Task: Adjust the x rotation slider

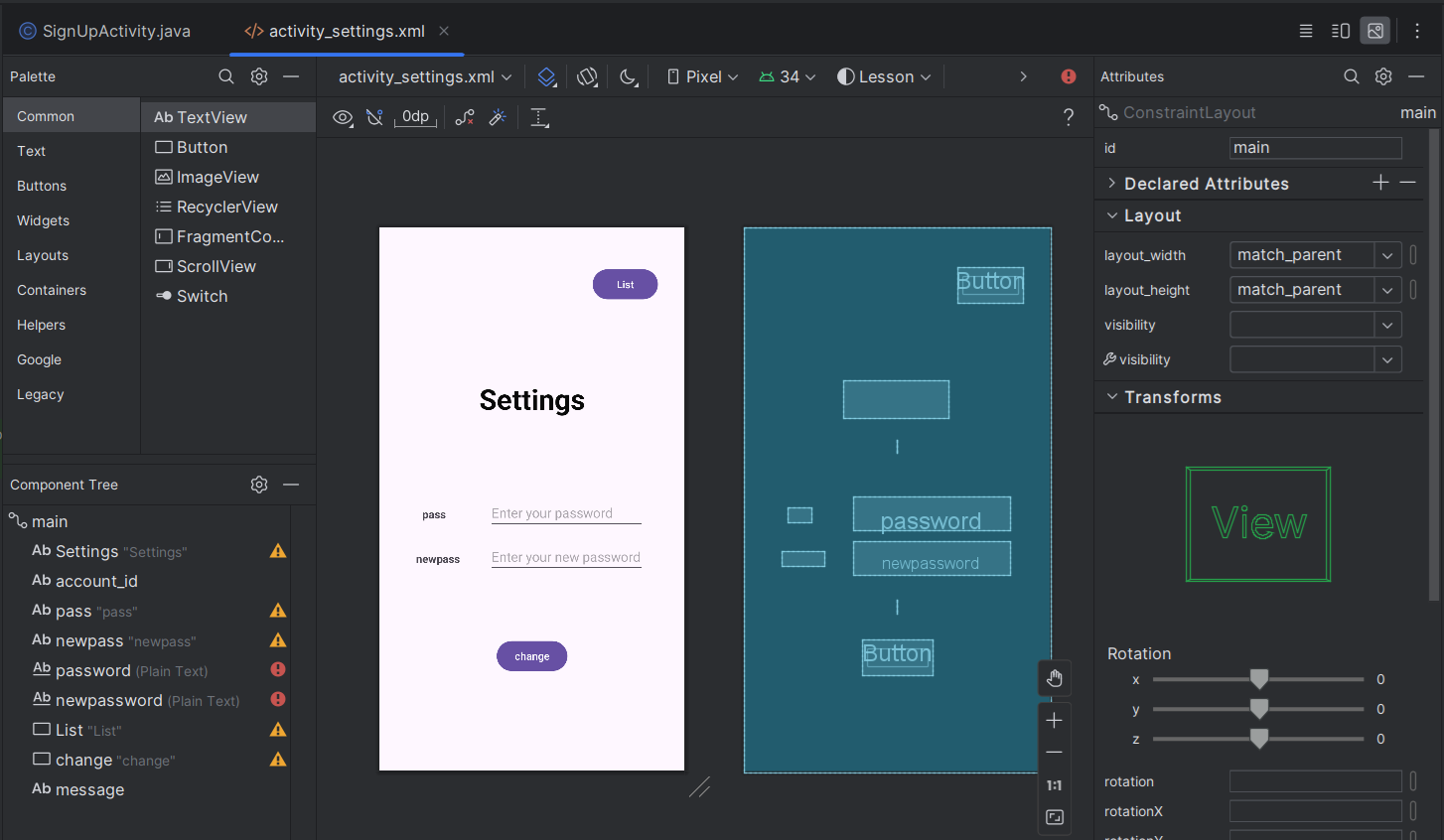Action: [x=1259, y=679]
